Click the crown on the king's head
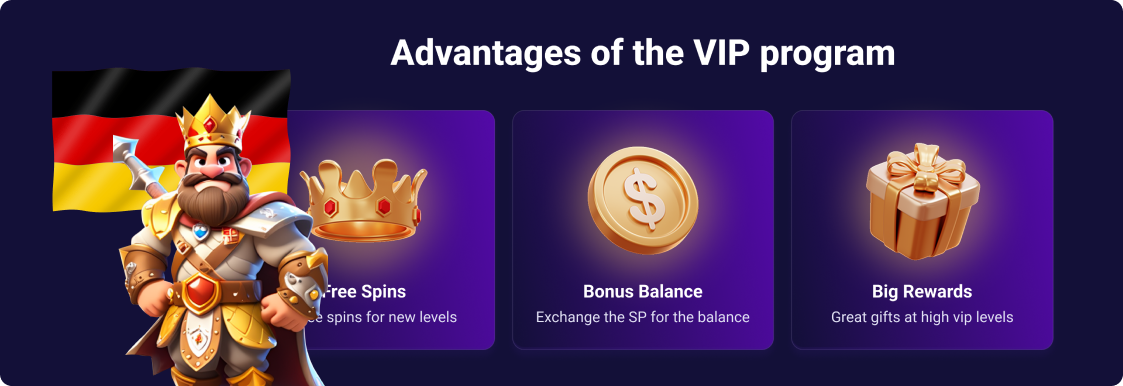Screen dimensions: 1123x386 point(212,122)
